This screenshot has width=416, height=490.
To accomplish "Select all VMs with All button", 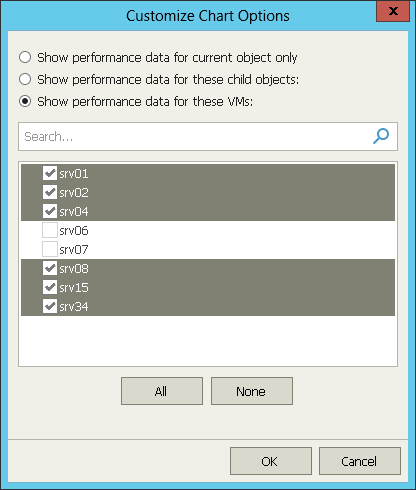I will click(162, 391).
